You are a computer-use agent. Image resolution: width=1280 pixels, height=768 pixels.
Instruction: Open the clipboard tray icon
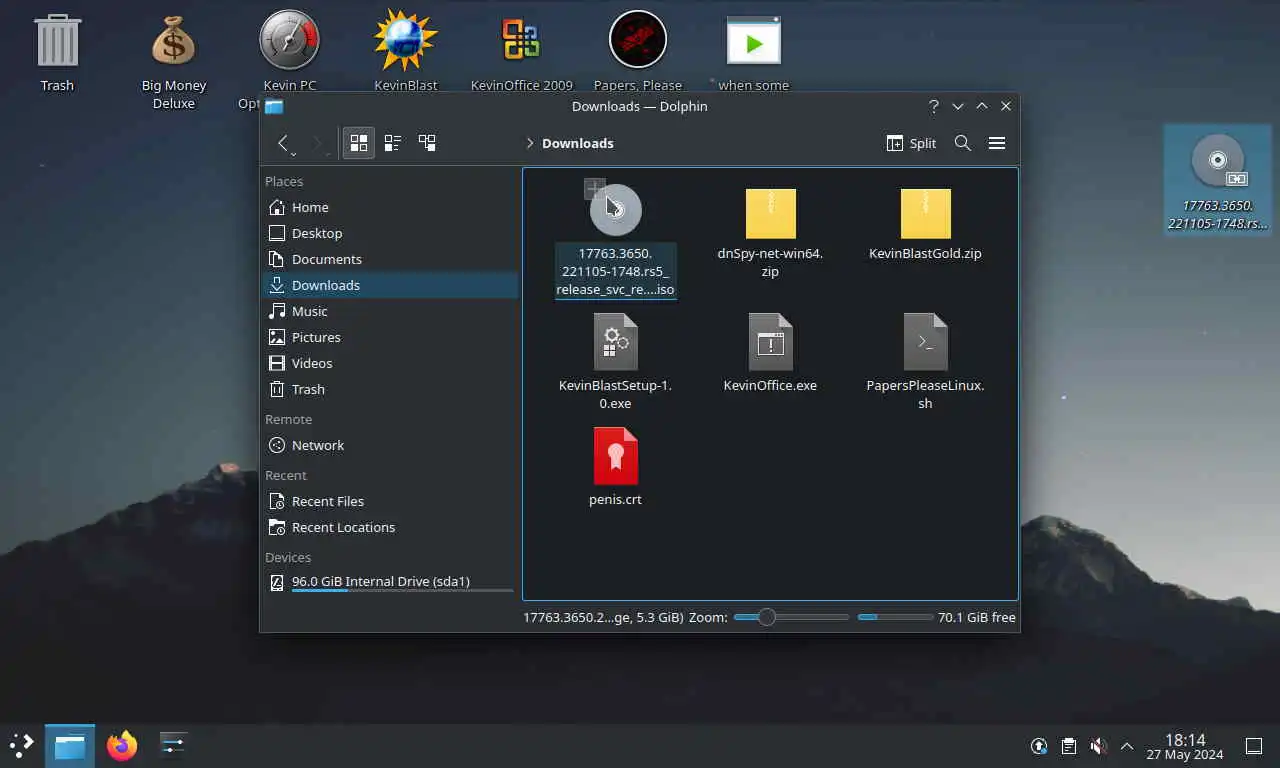tap(1069, 746)
